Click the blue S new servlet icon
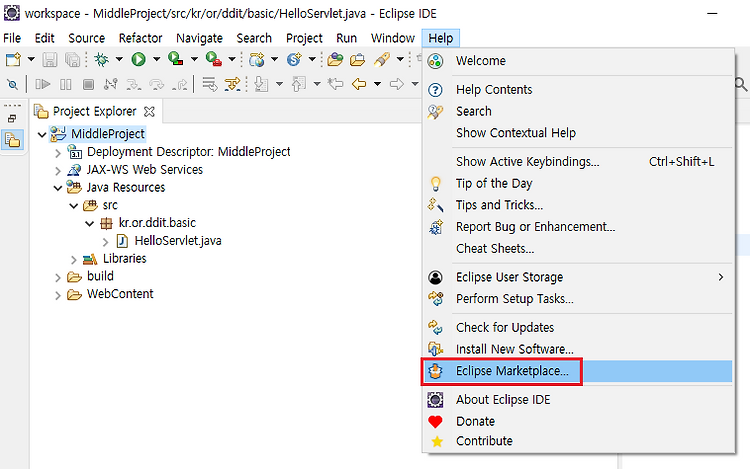750x469 pixels. [x=294, y=59]
